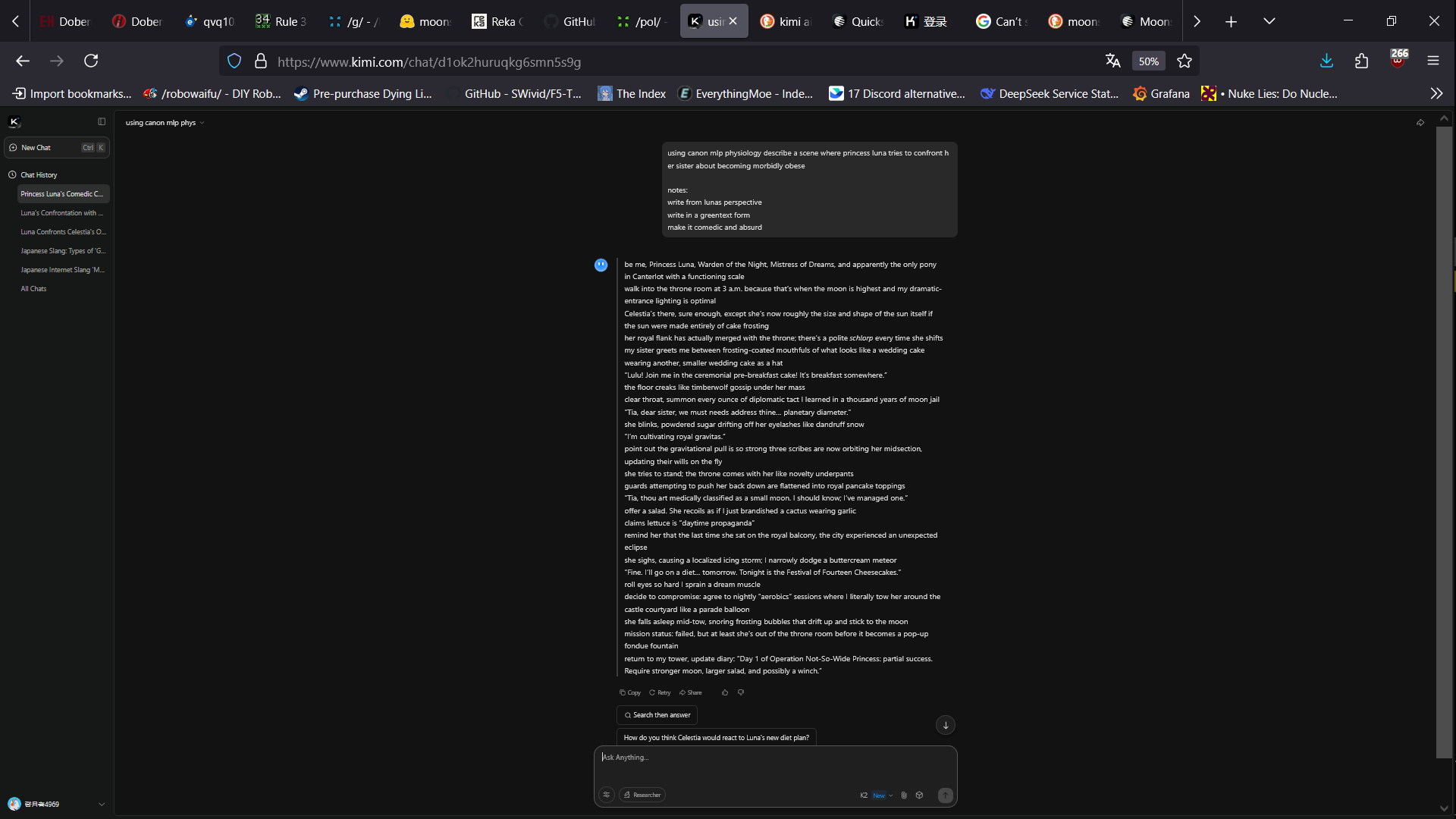Switch to the 'GitHub' tab
The height and width of the screenshot is (819, 1456).
(x=570, y=21)
